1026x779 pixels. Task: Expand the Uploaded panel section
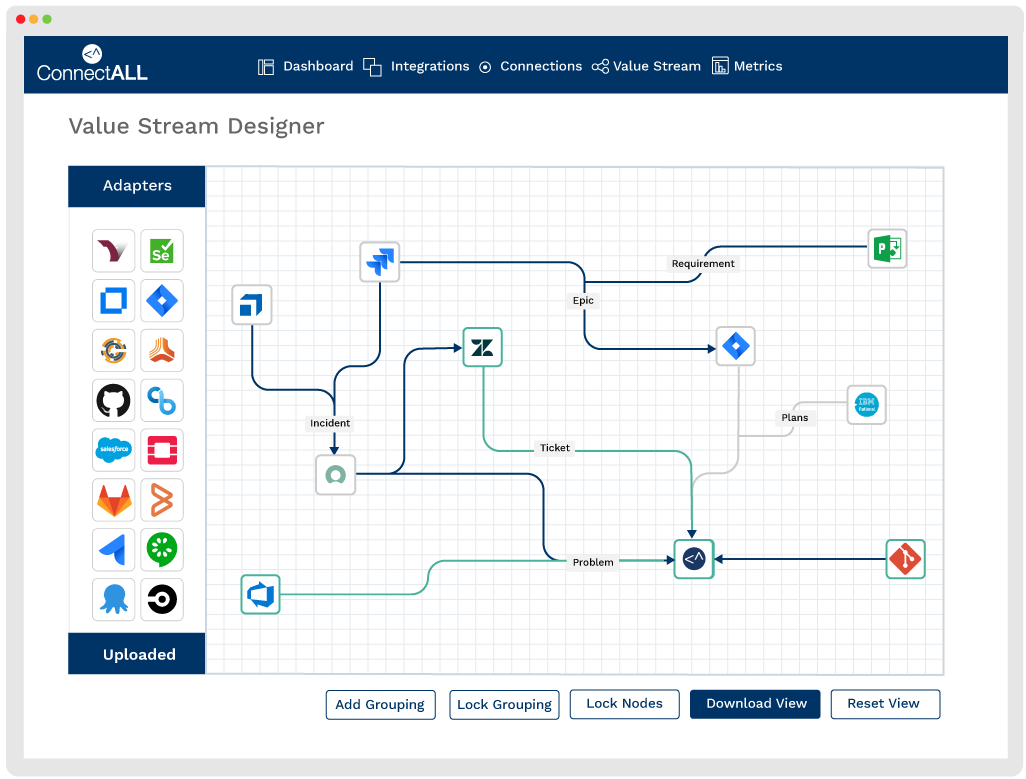coord(137,653)
